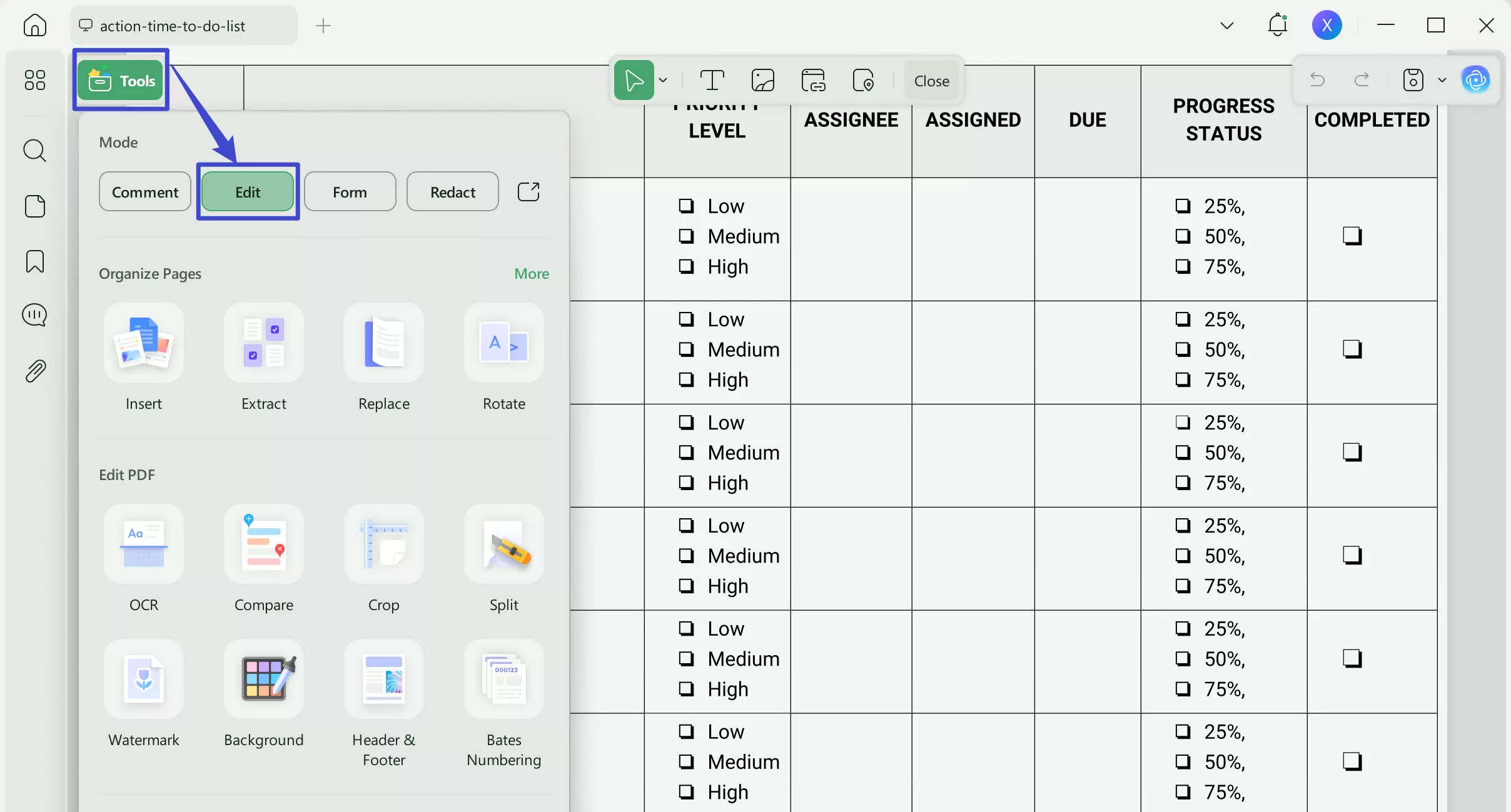Open the OCR tool
Image resolution: width=1511 pixels, height=812 pixels.
click(x=143, y=544)
